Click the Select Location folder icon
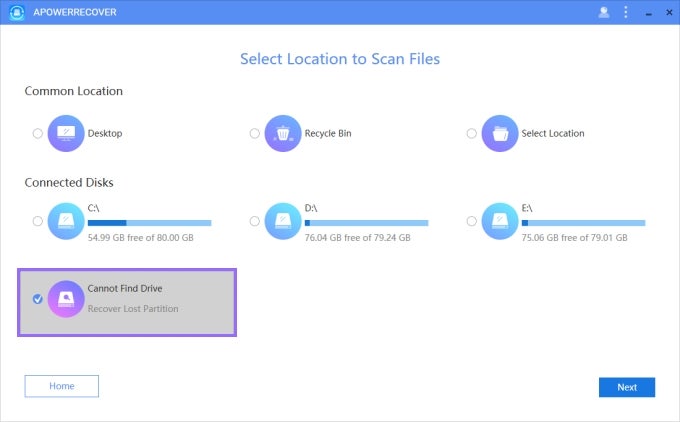 (499, 133)
